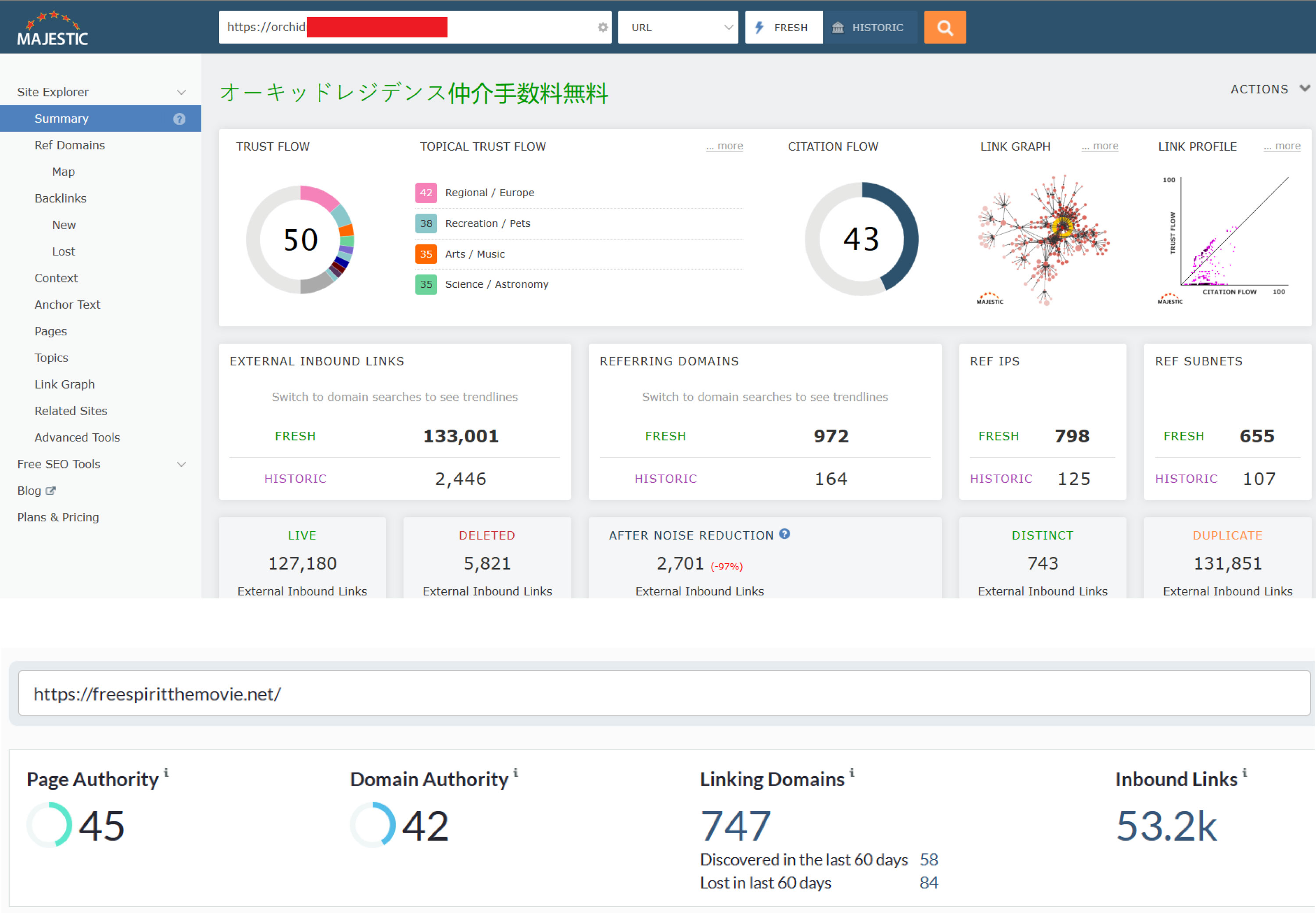Click the orange search magnifier button
1316x913 pixels.
[944, 28]
